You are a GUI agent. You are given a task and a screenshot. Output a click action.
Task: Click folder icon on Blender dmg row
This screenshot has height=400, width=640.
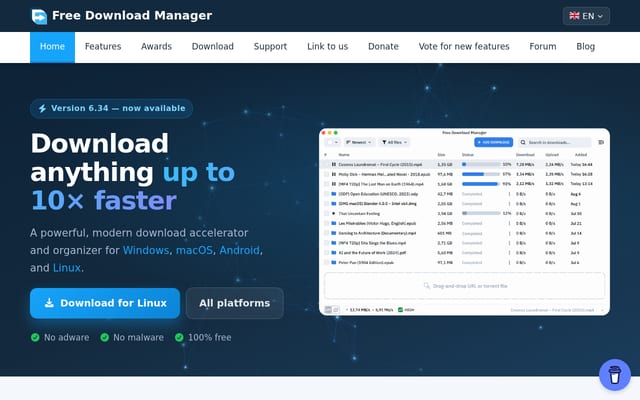coord(333,204)
